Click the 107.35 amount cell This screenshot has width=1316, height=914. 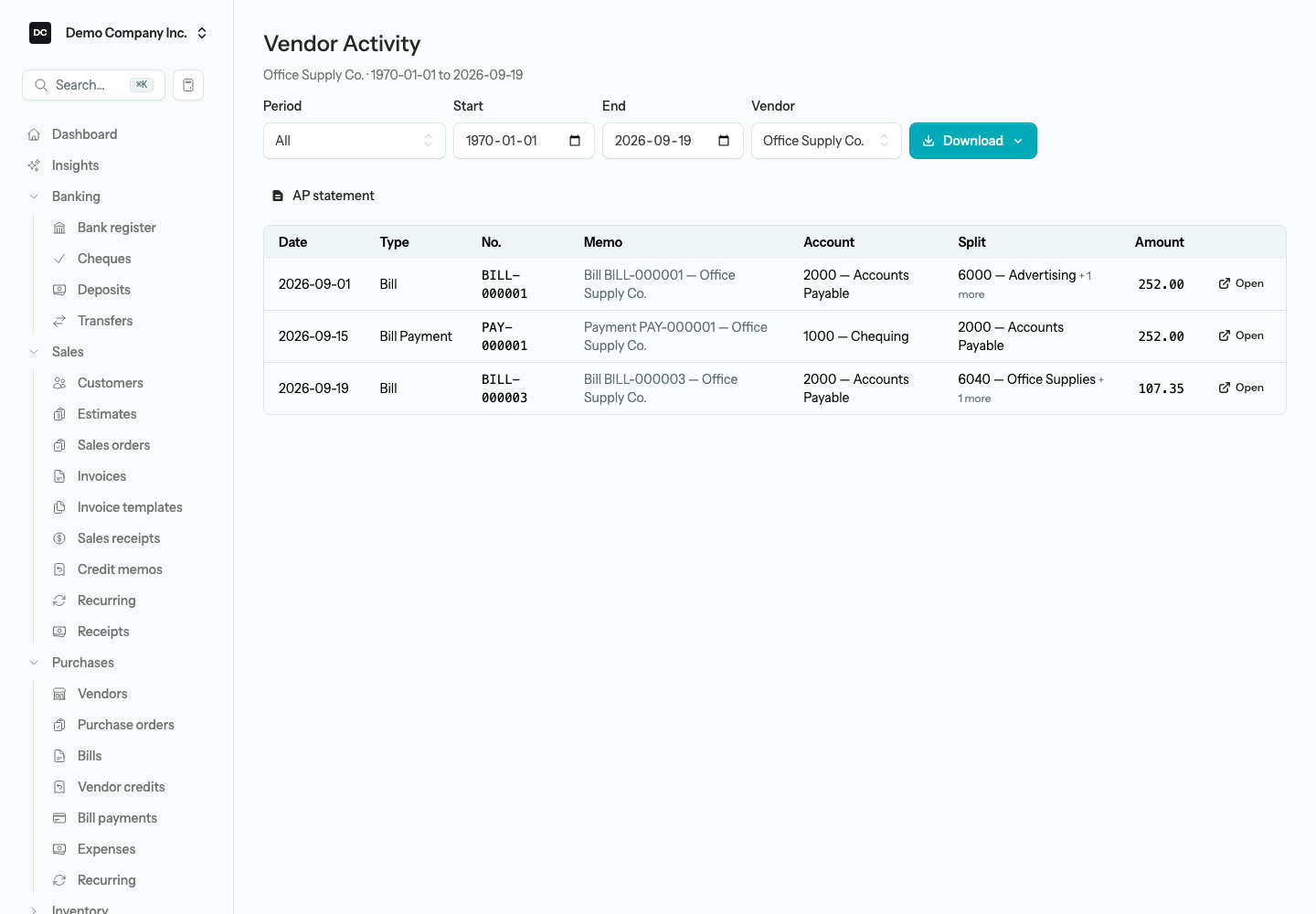[1161, 388]
